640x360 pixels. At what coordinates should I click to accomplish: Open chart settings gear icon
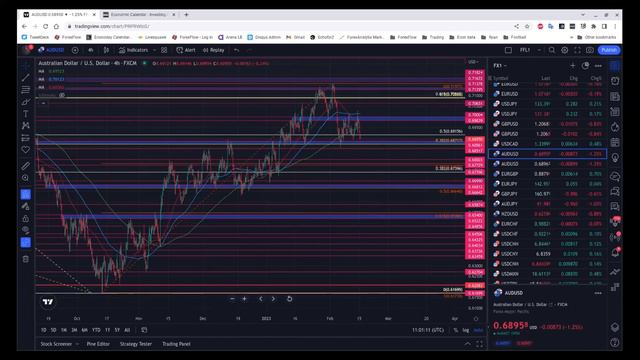point(564,50)
